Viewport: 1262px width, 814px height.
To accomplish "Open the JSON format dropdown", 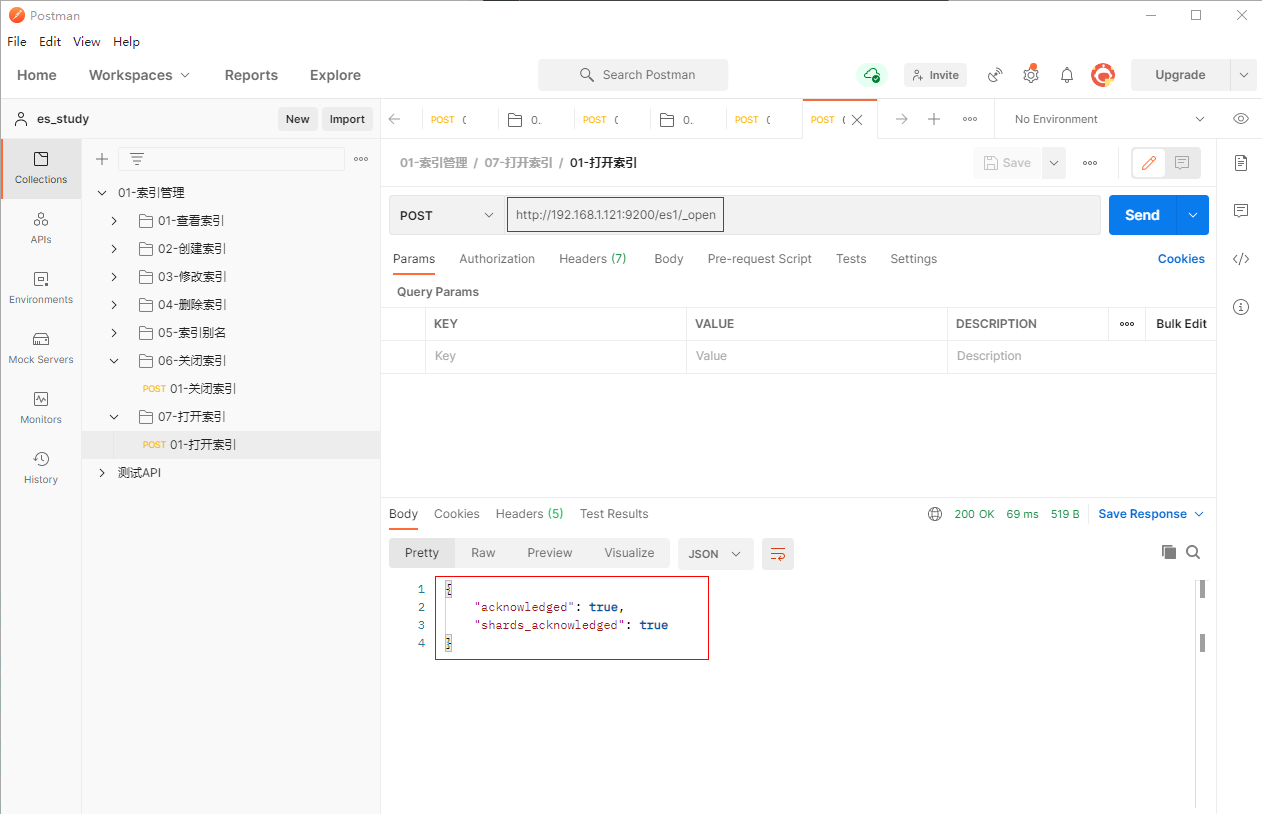I will click(x=715, y=554).
